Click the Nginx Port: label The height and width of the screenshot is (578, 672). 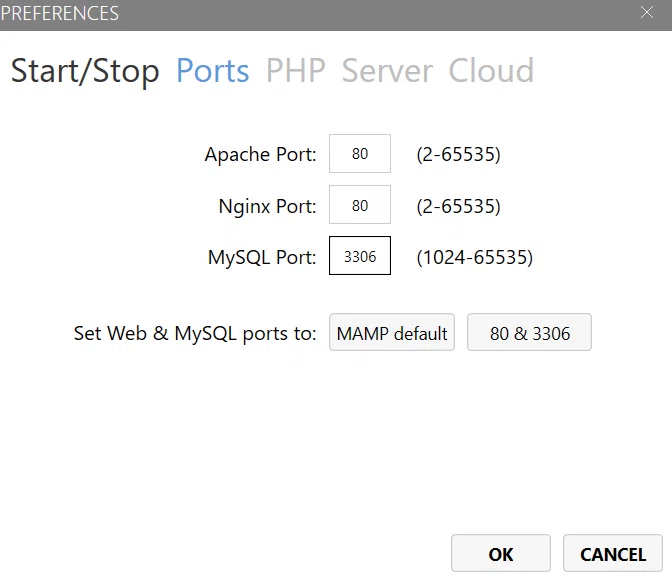[x=267, y=206]
